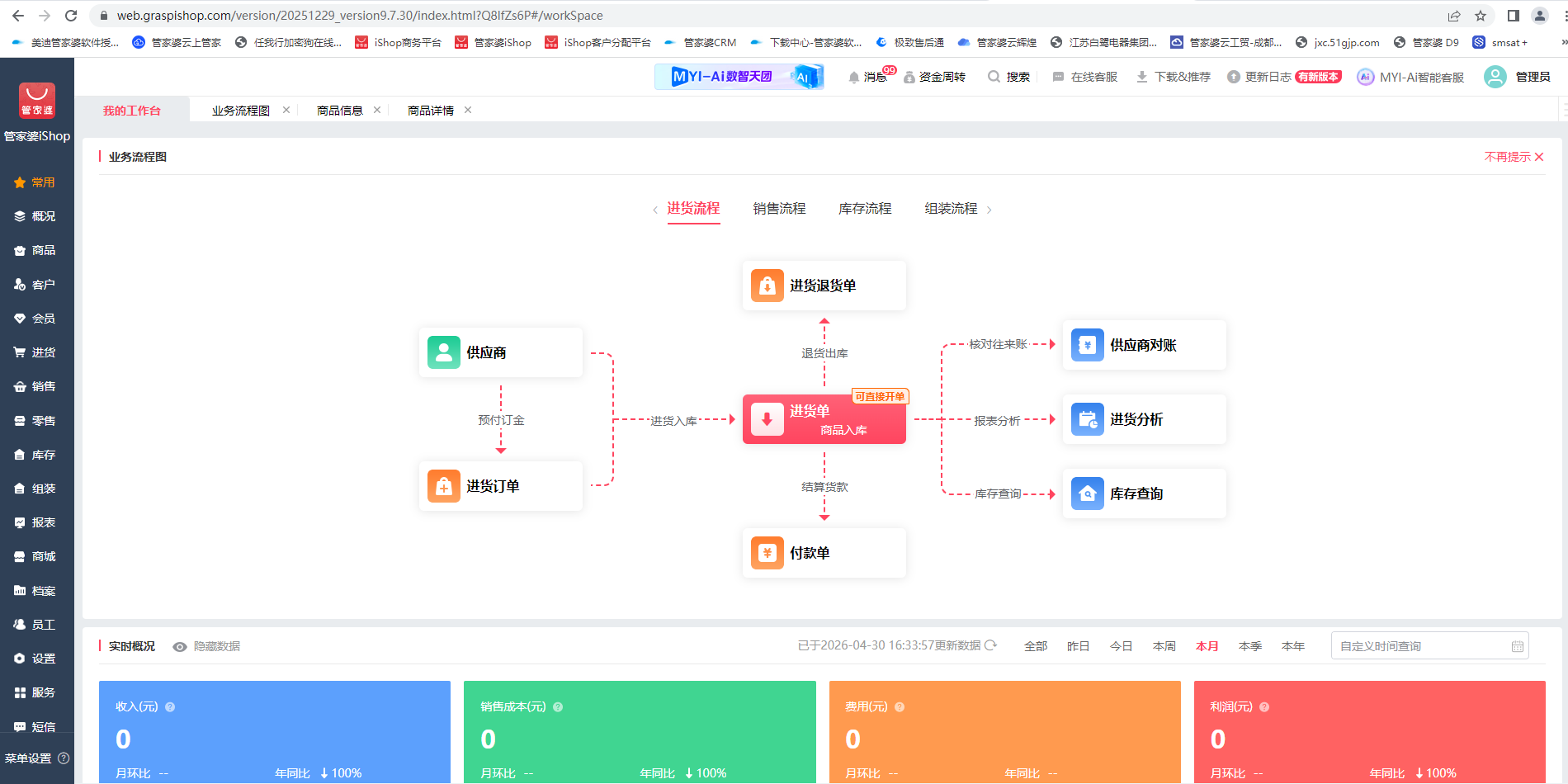Filter overview by 全部
1568x784 pixels.
[1036, 646]
